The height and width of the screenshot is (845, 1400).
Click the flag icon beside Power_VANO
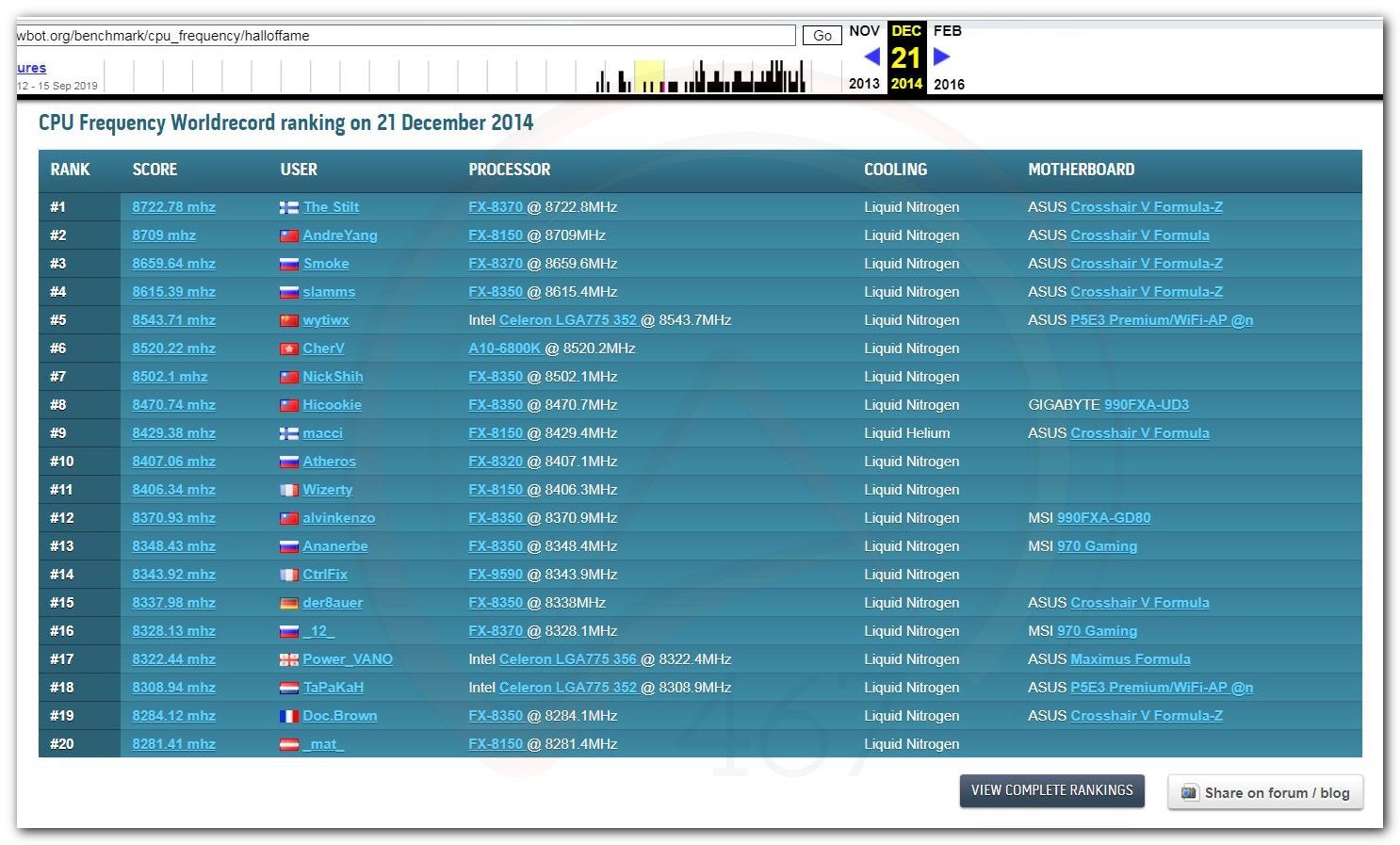coord(289,659)
